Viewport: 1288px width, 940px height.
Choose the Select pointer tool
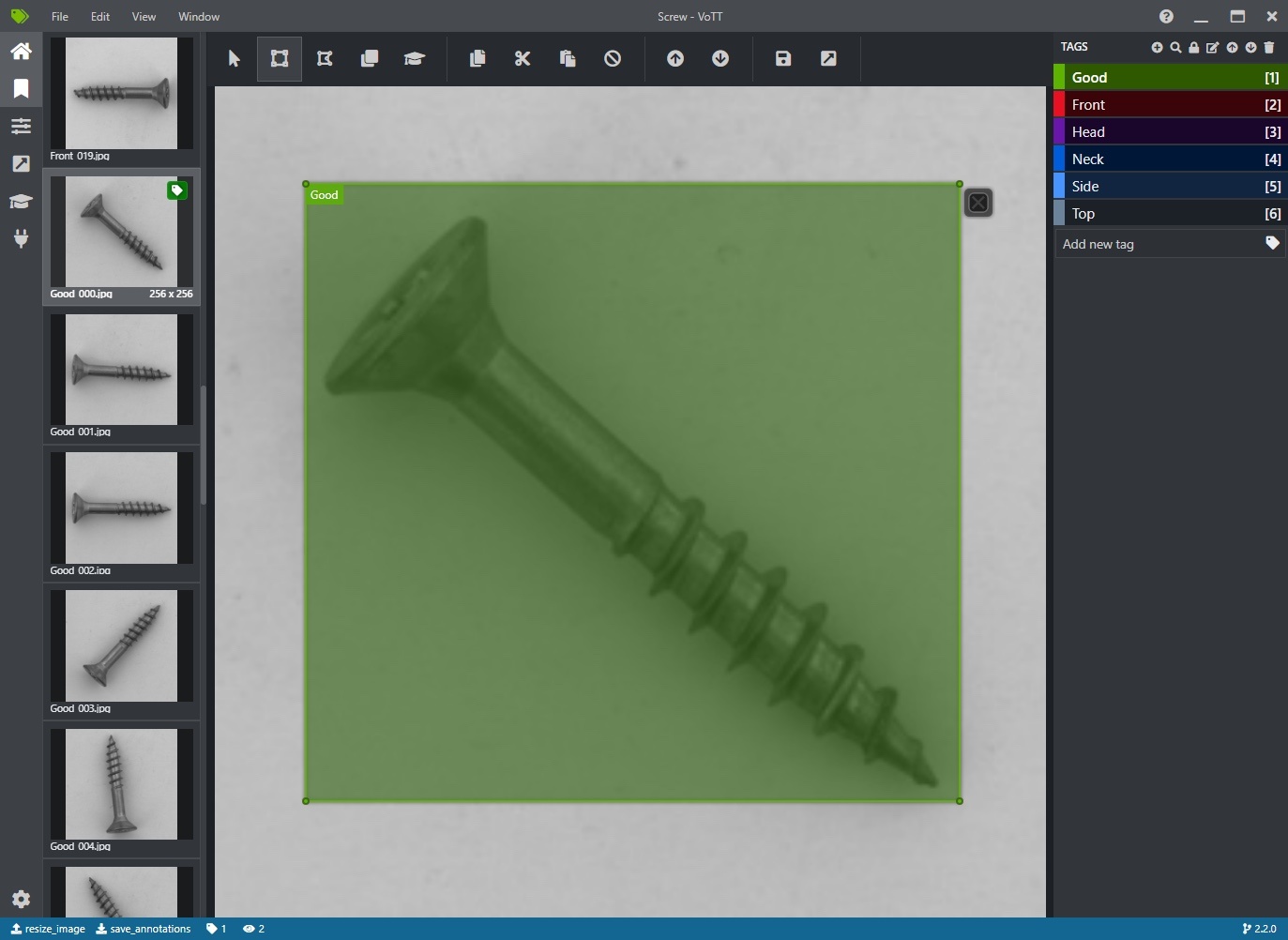pyautogui.click(x=235, y=58)
